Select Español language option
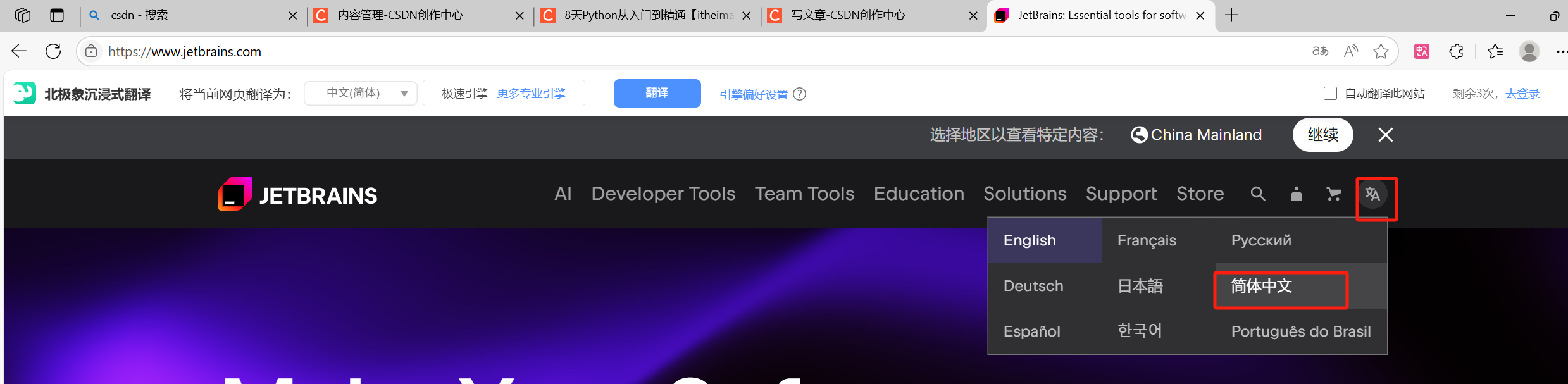Image resolution: width=1568 pixels, height=384 pixels. pyautogui.click(x=1045, y=331)
